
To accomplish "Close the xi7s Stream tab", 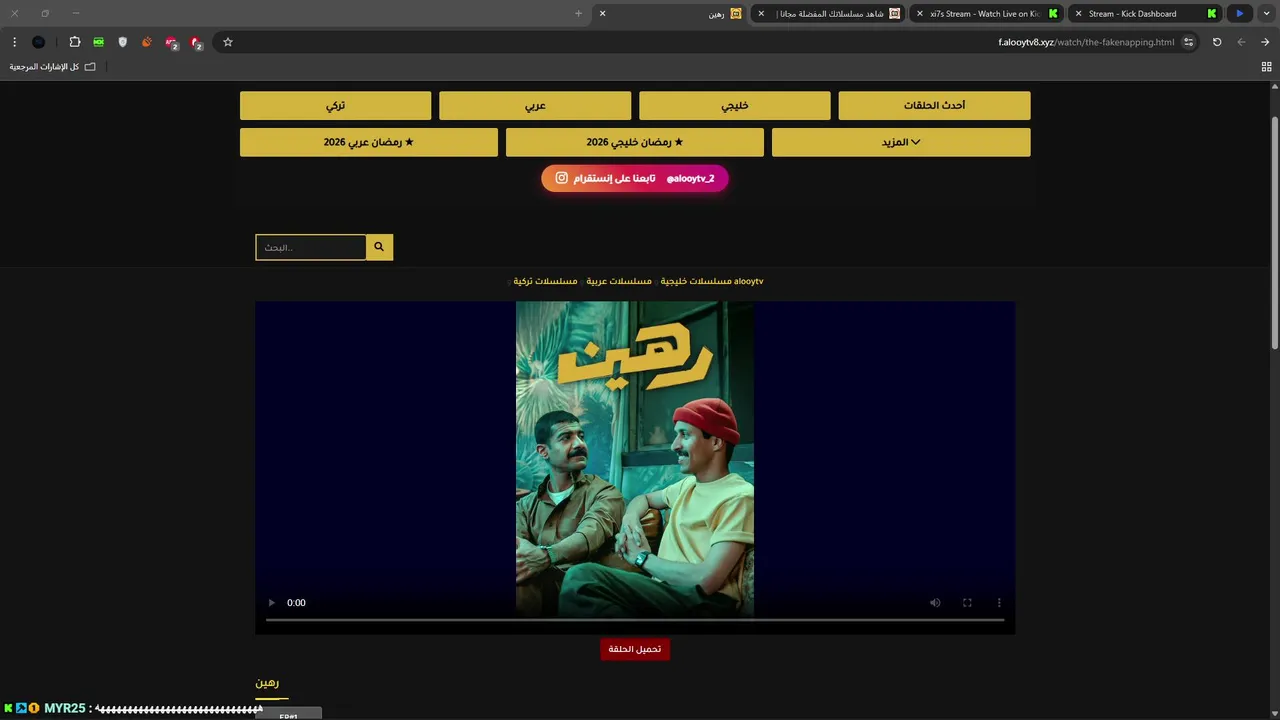I will click(x=920, y=14).
